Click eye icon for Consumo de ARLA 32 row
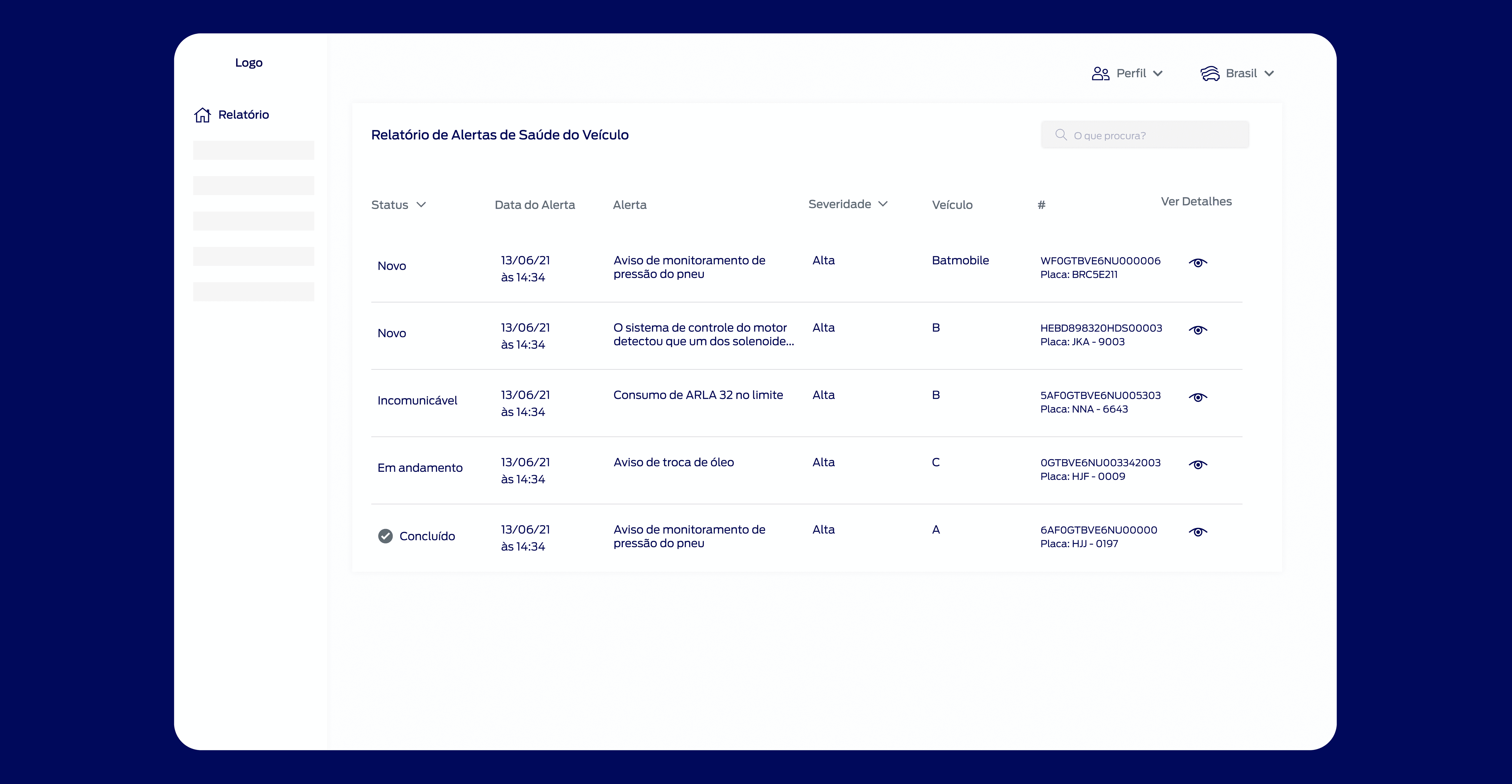1512x784 pixels. tap(1197, 397)
